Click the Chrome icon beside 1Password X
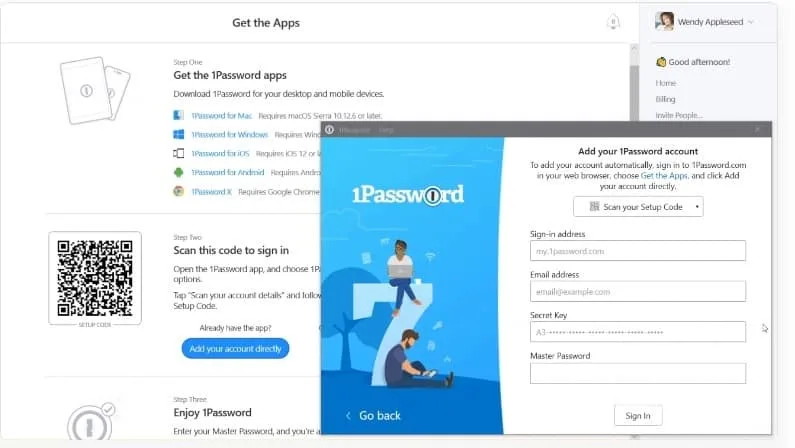The image size is (795, 448). click(x=178, y=192)
